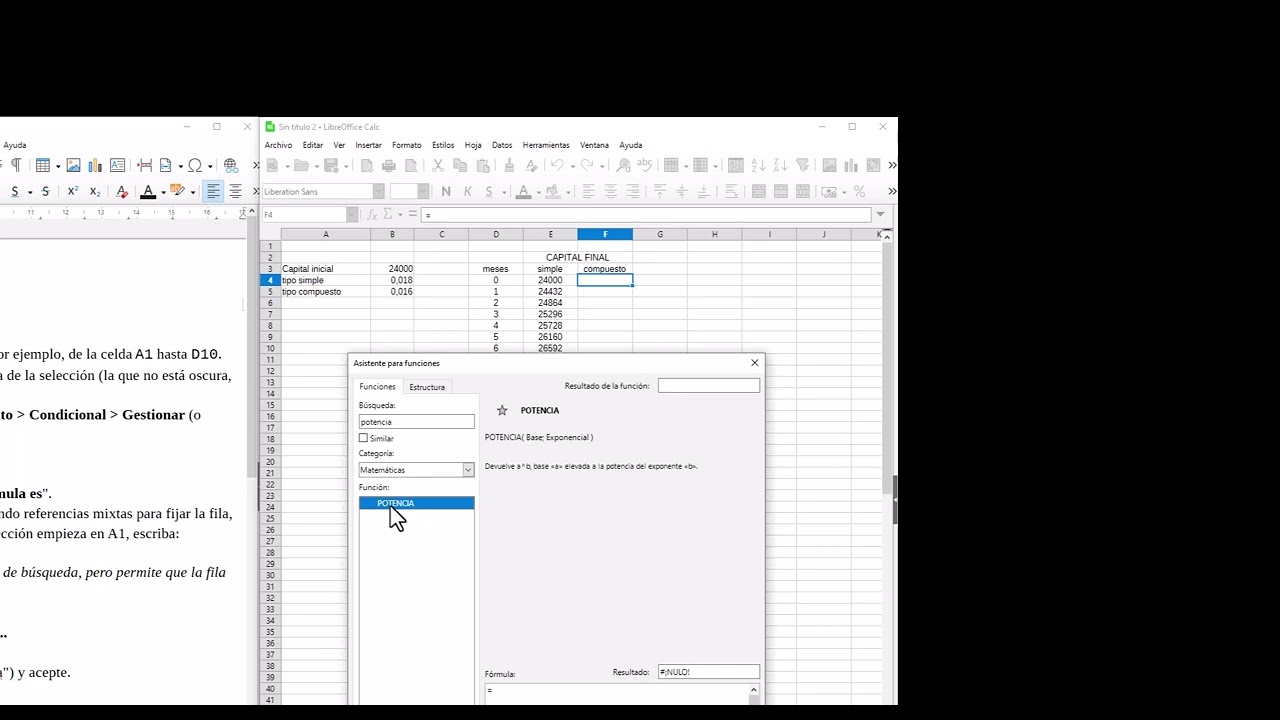Open the Insertar menu in Calc
Image resolution: width=1280 pixels, height=720 pixels.
[x=368, y=145]
